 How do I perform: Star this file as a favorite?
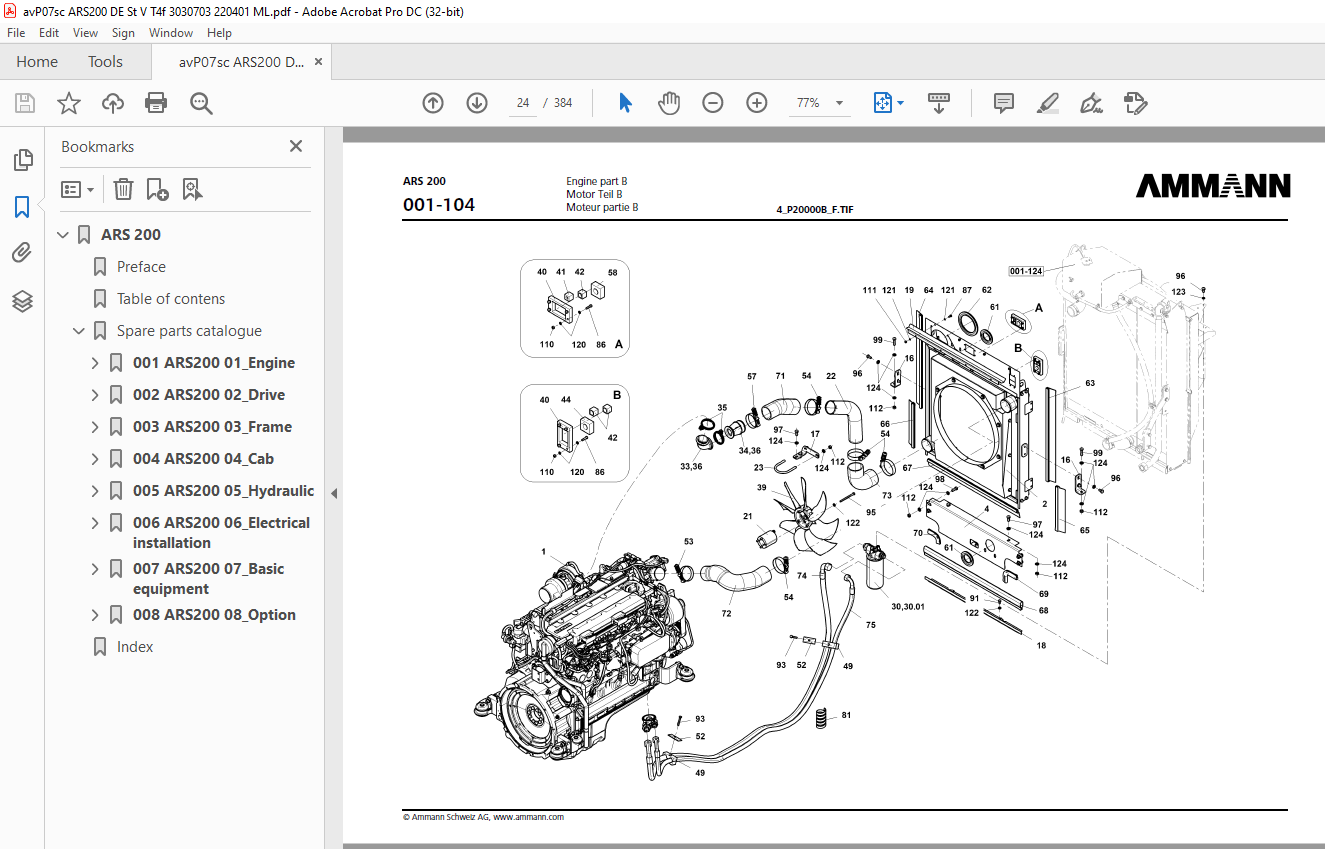(68, 103)
